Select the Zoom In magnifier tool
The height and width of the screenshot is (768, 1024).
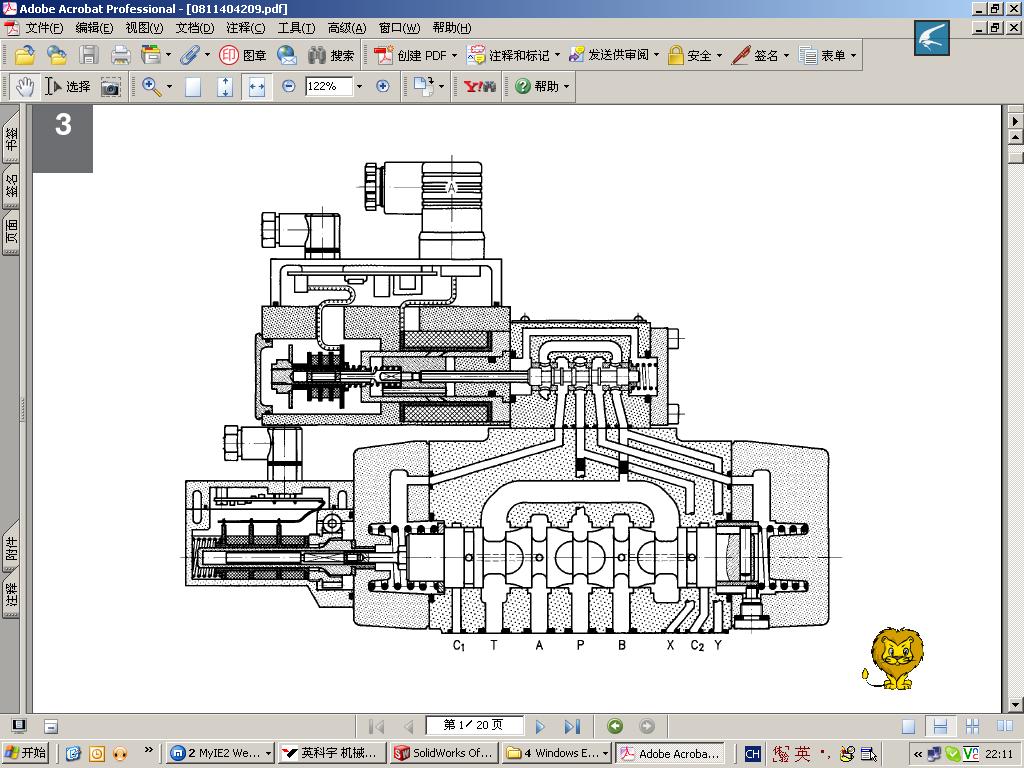click(151, 86)
